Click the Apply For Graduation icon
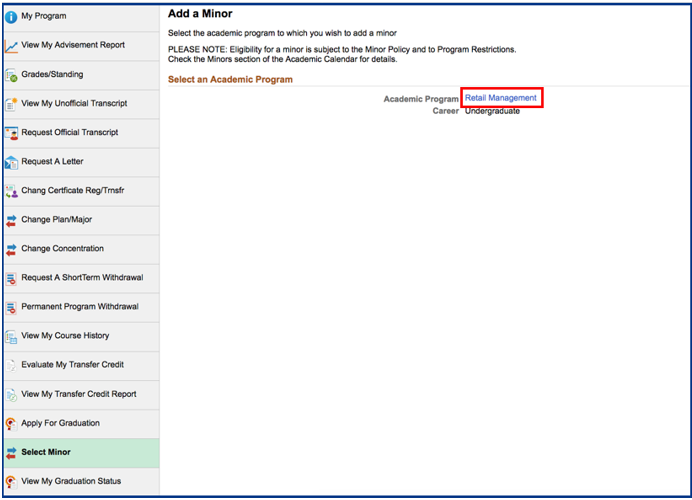Screen dimensions: 692x500 coord(11,423)
